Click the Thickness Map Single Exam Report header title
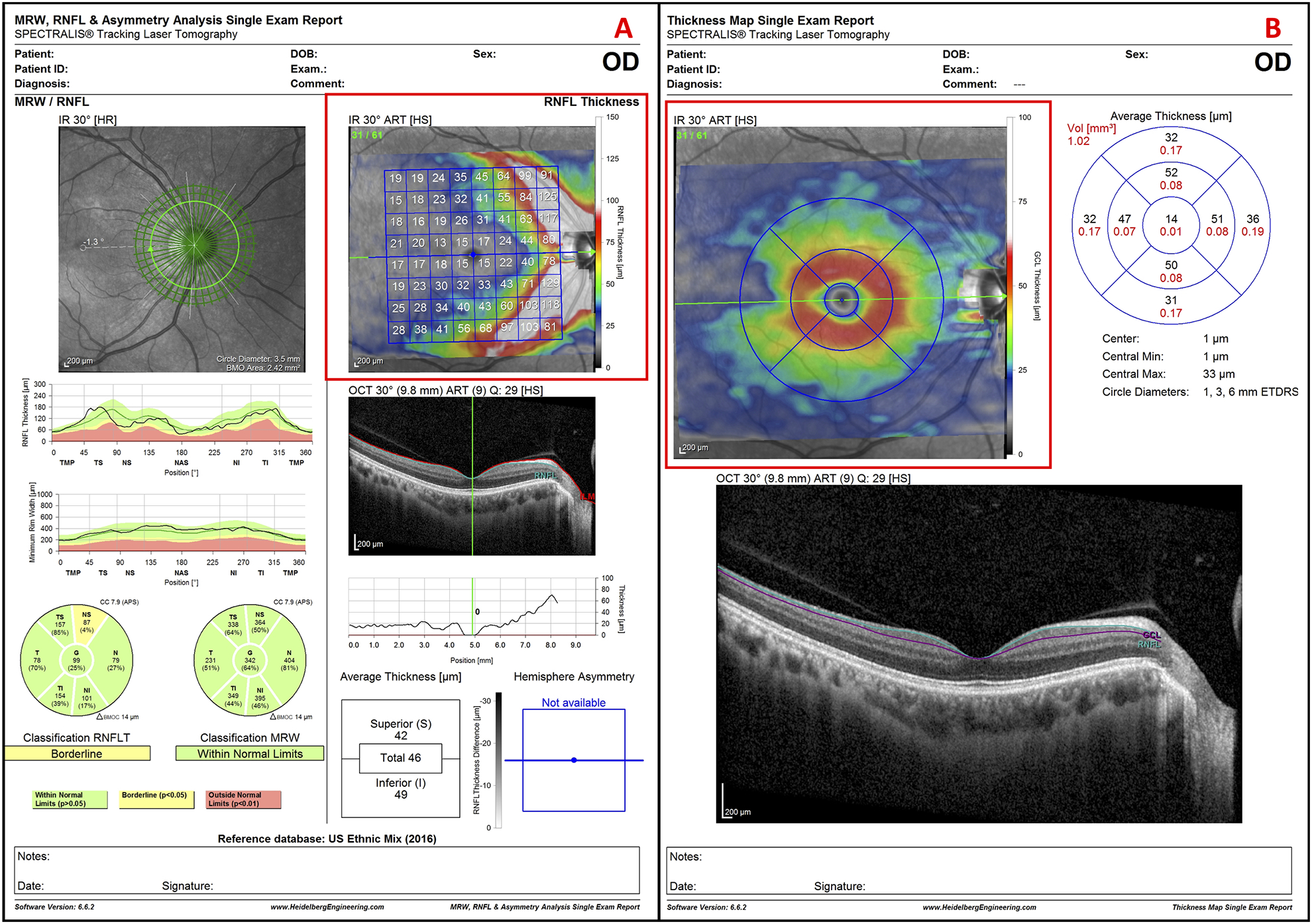The image size is (1312, 924). 770,21
